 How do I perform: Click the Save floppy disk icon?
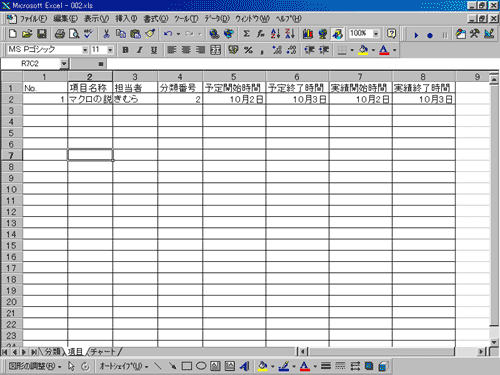click(x=42, y=34)
